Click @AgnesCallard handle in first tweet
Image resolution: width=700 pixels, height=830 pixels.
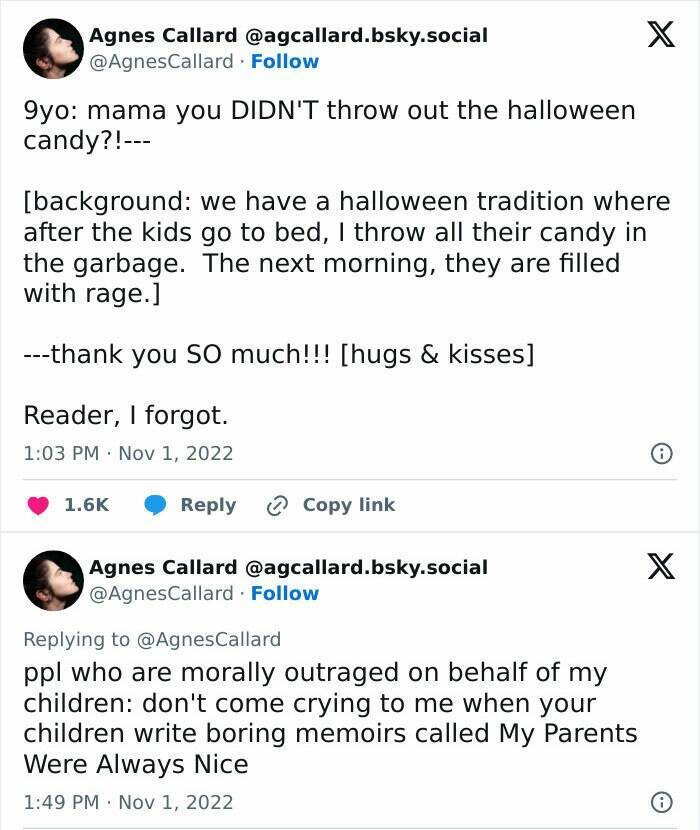(161, 61)
